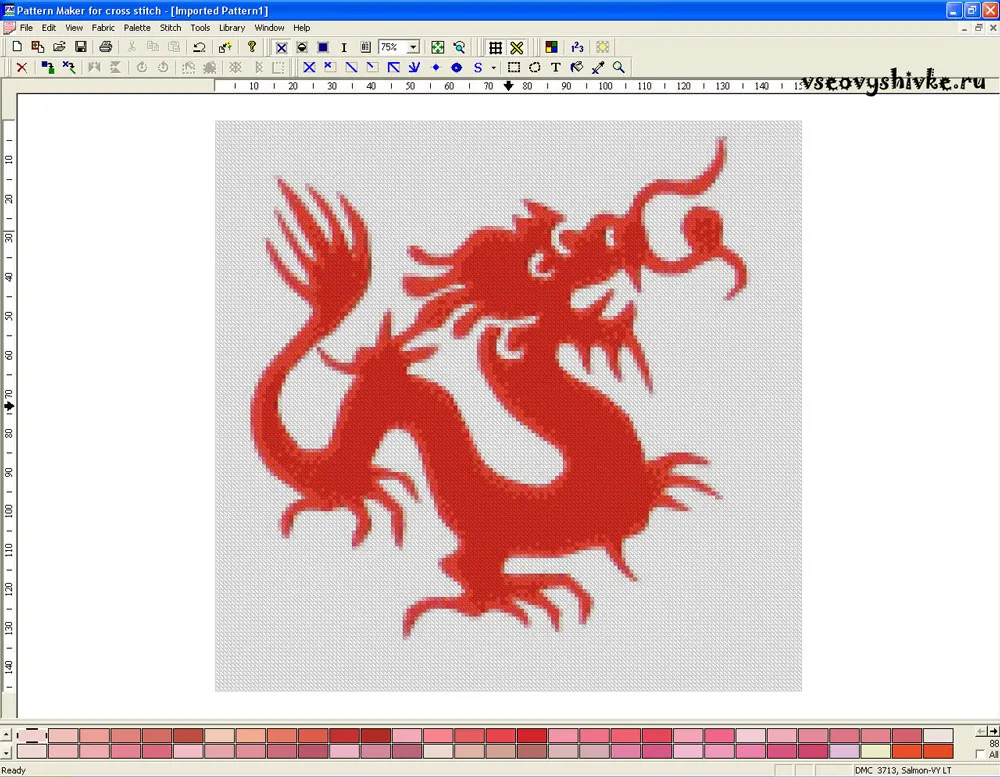Image resolution: width=1000 pixels, height=777 pixels.
Task: Toggle the solid color block view
Action: tap(323, 47)
